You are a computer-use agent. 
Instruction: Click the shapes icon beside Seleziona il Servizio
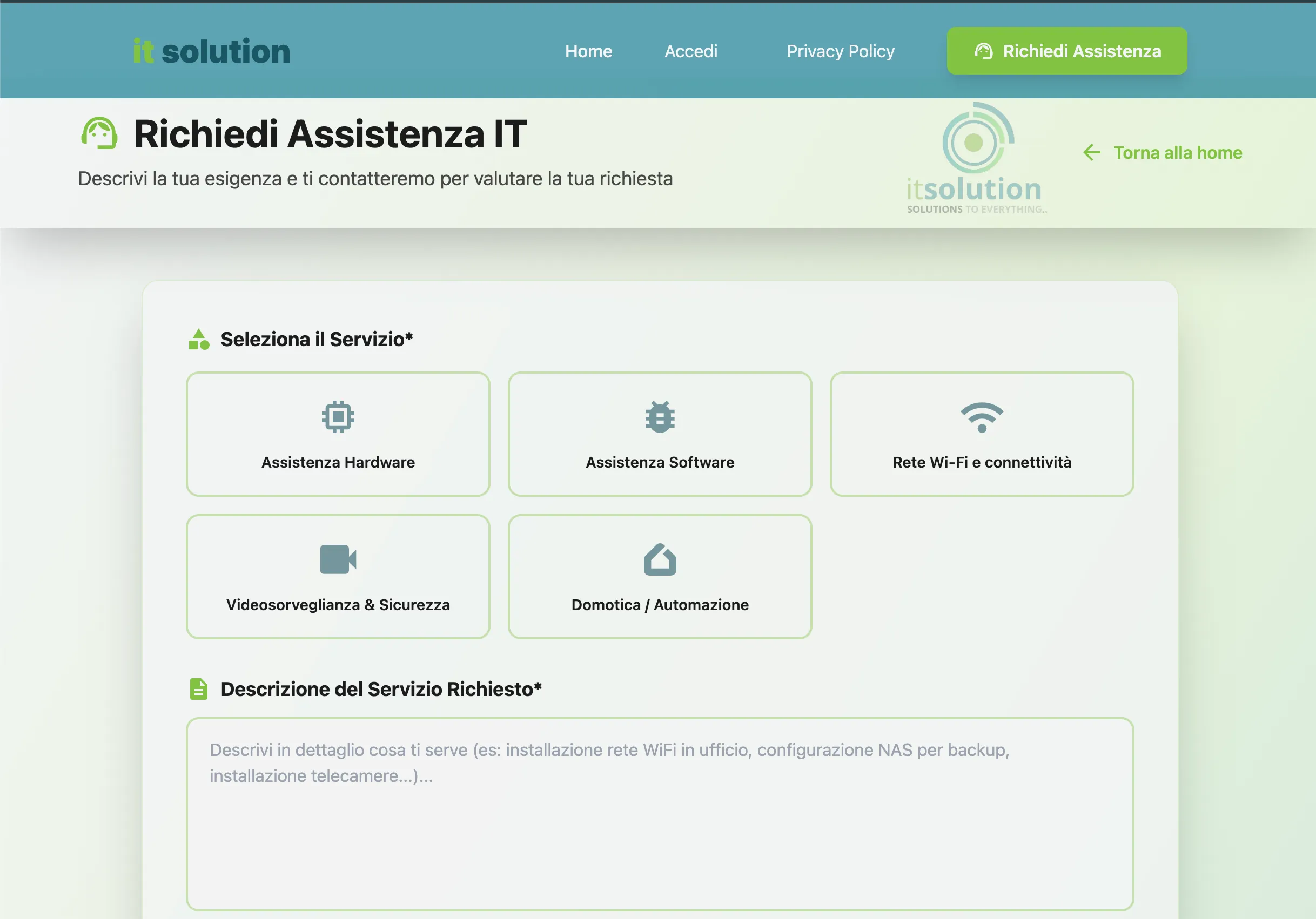(198, 339)
